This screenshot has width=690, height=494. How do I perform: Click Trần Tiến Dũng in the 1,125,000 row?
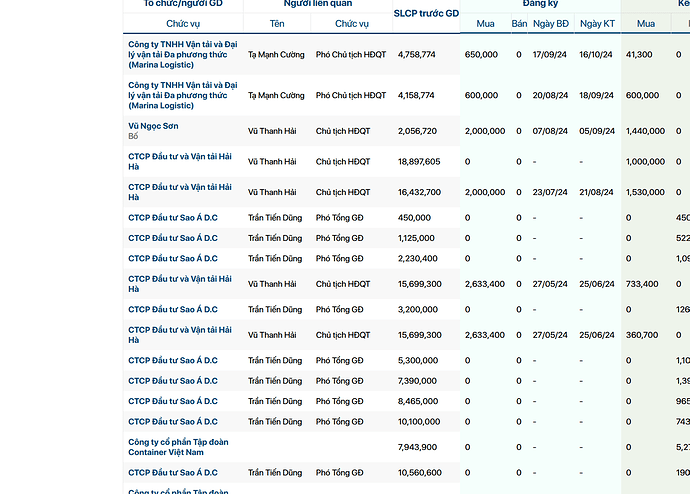(x=275, y=238)
